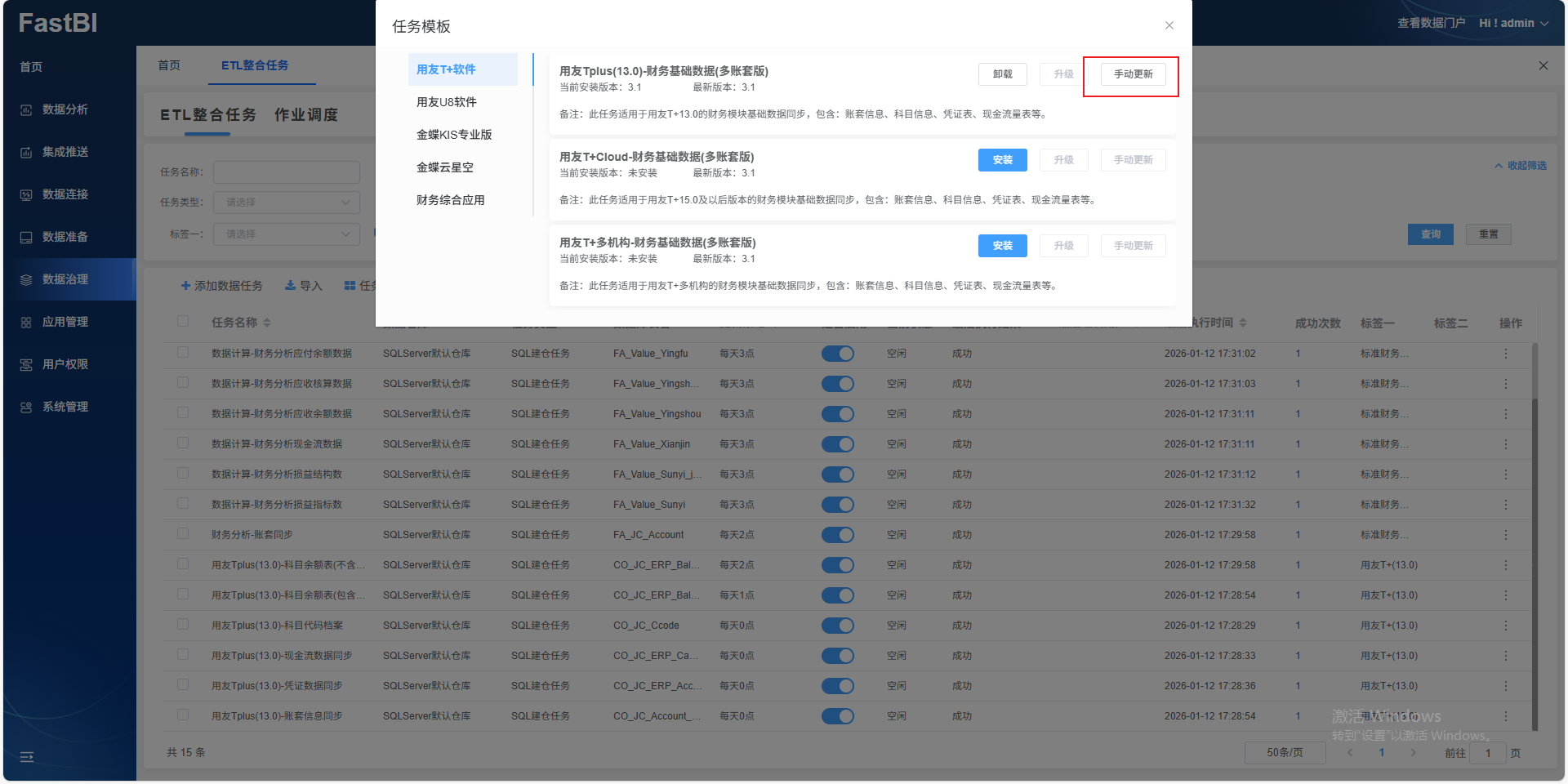The width and height of the screenshot is (1568, 784).
Task: Open the 50条/页 page size dropdown
Action: click(1285, 753)
